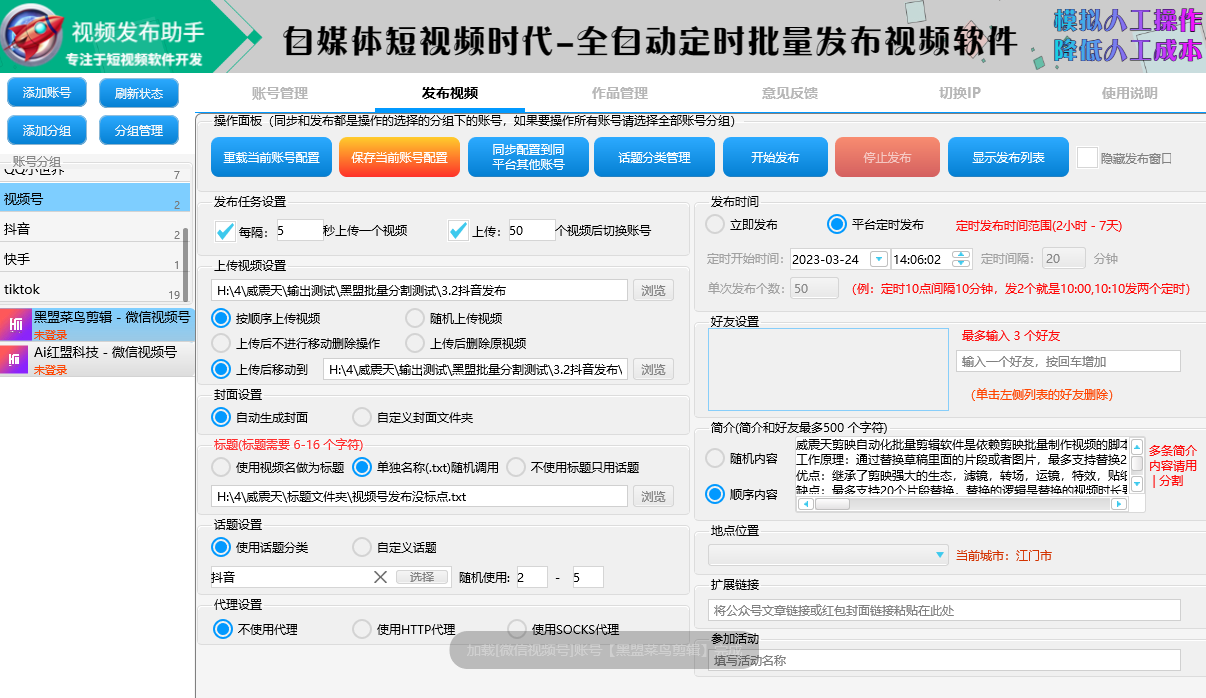Select 使用视频名做为标题 option
This screenshot has width=1206, height=698.
click(221, 467)
